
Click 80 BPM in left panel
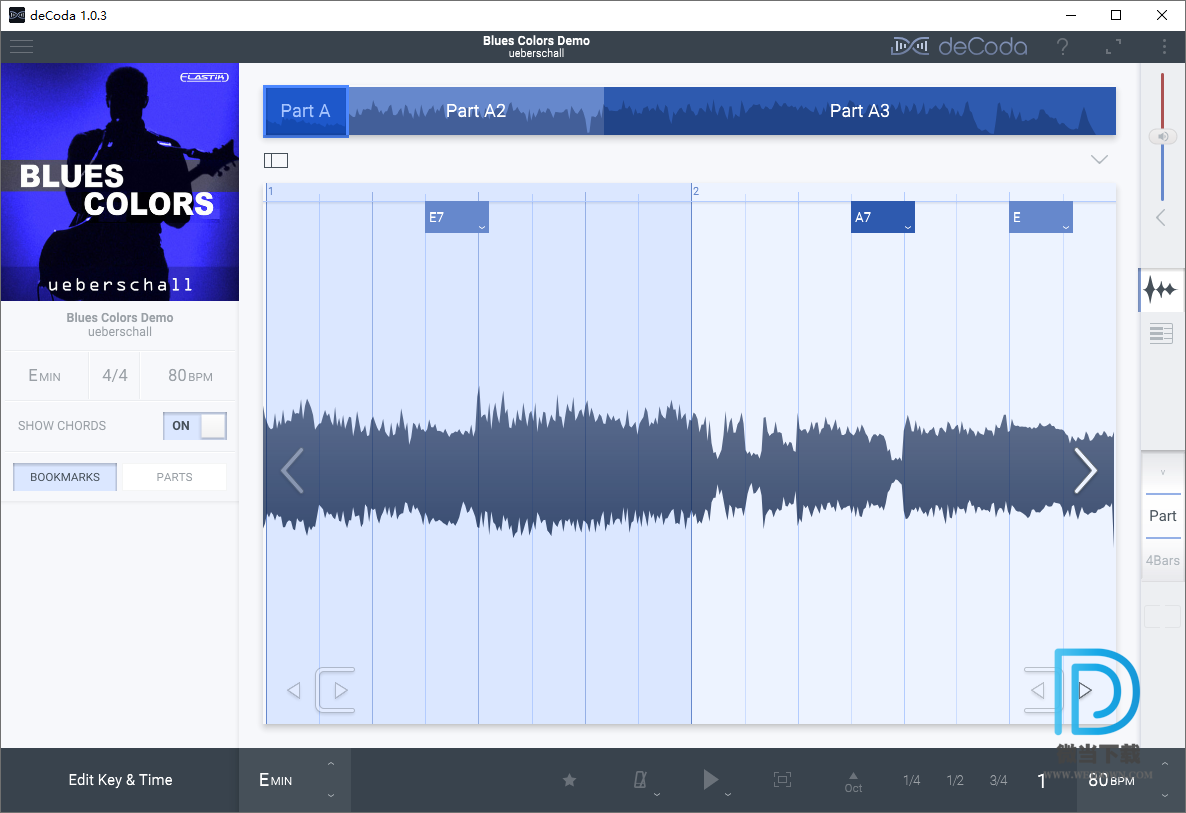point(190,376)
